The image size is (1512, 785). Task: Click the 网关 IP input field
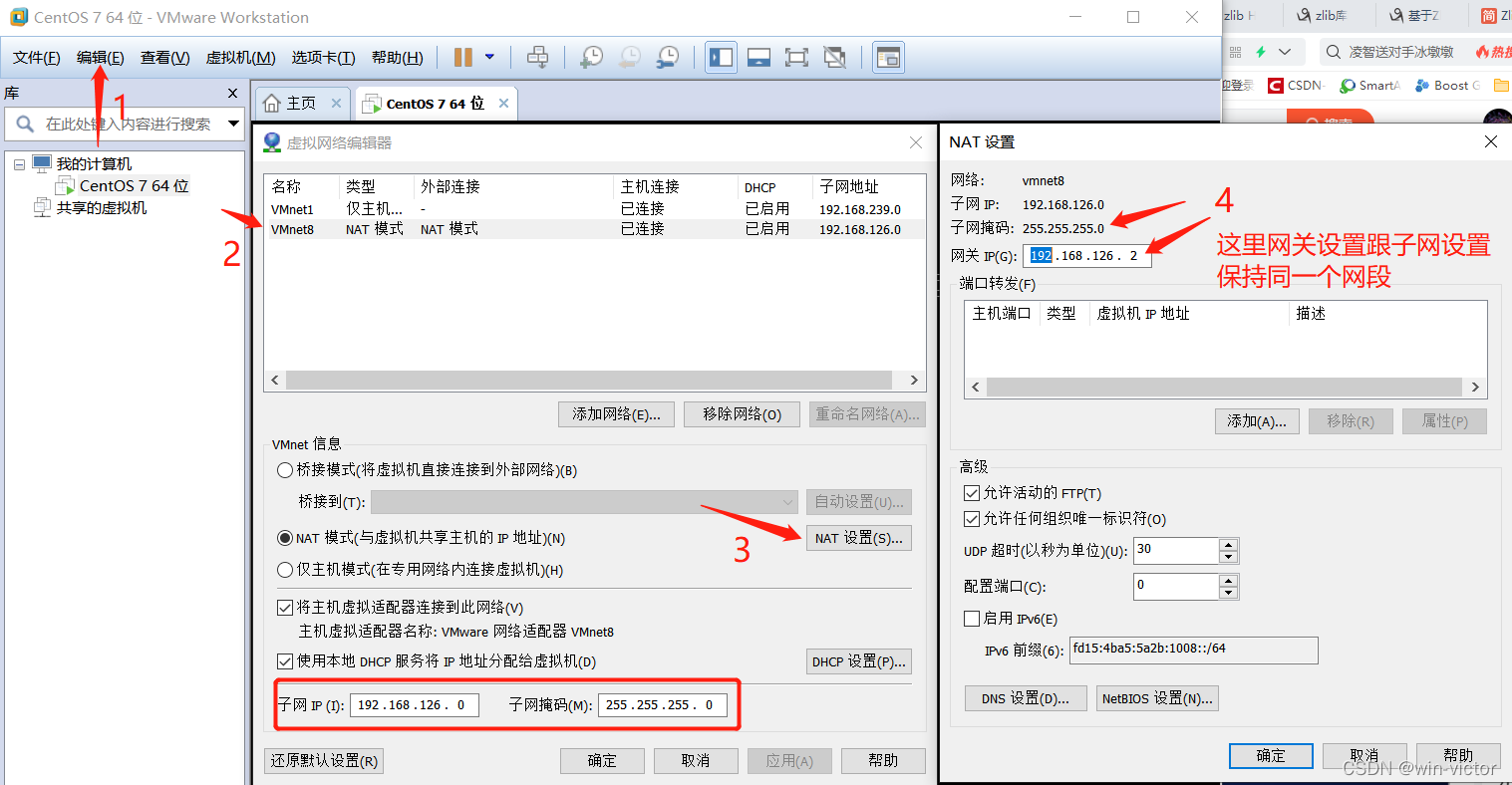click(x=1087, y=256)
